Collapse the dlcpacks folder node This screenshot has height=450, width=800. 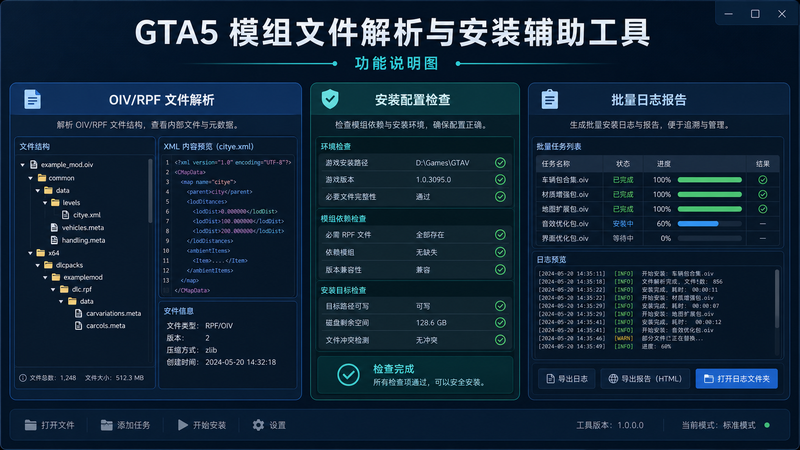click(x=38, y=265)
